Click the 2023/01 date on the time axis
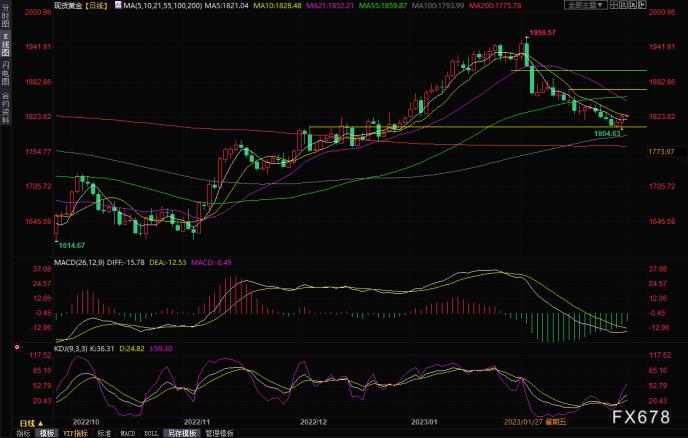 pyautogui.click(x=424, y=422)
